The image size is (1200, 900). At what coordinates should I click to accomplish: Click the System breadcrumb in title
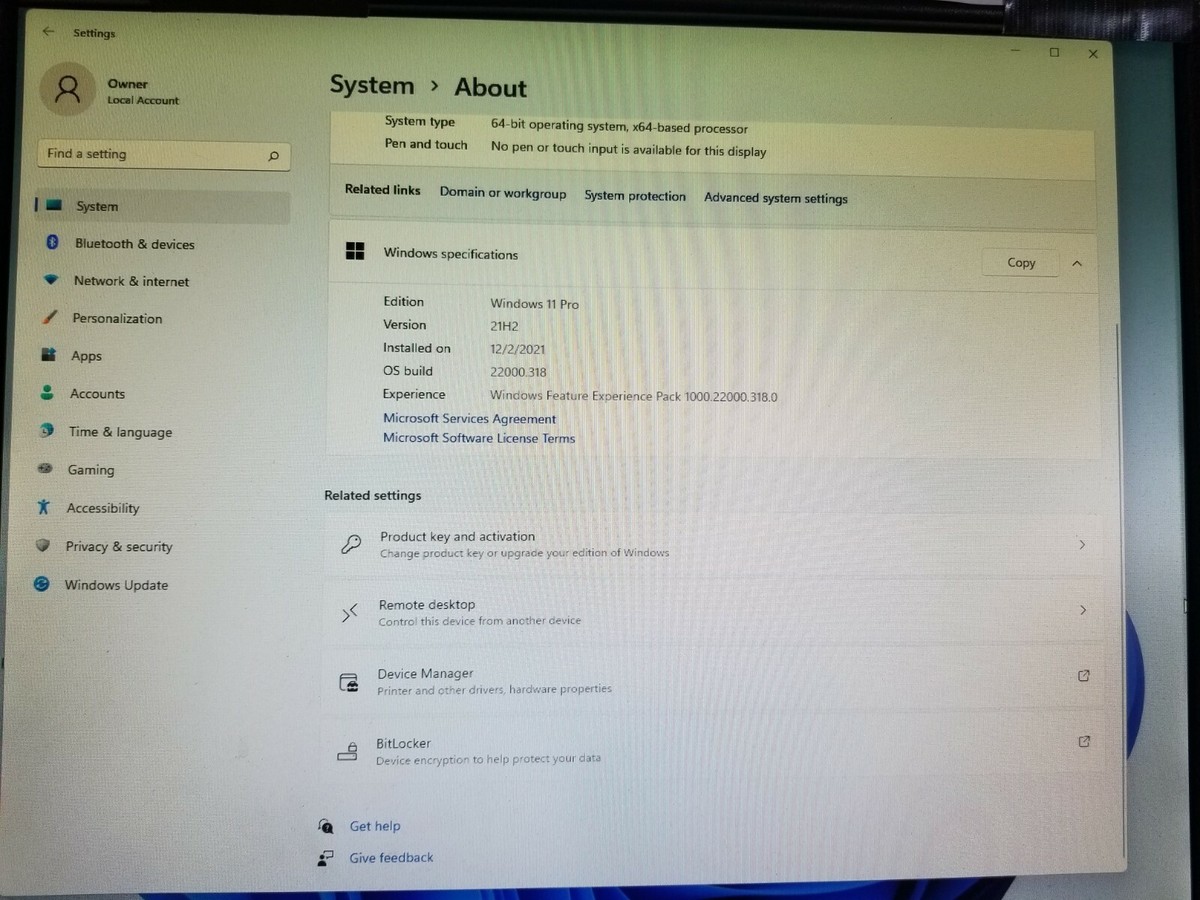point(372,86)
